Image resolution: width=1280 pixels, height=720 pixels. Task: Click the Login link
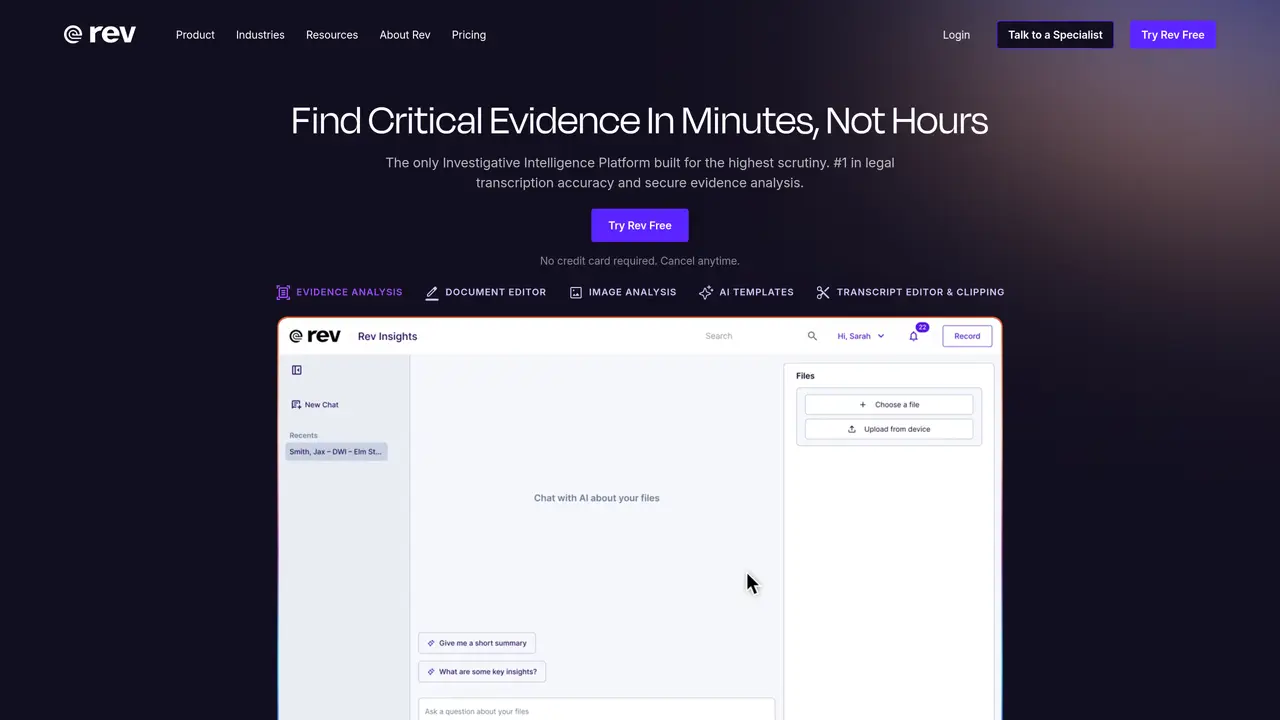pos(956,35)
